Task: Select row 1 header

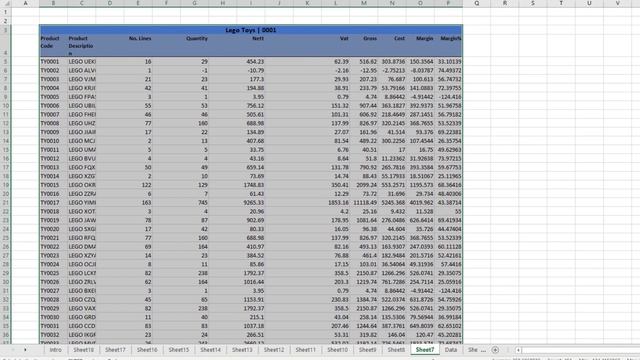Action: coord(6,12)
